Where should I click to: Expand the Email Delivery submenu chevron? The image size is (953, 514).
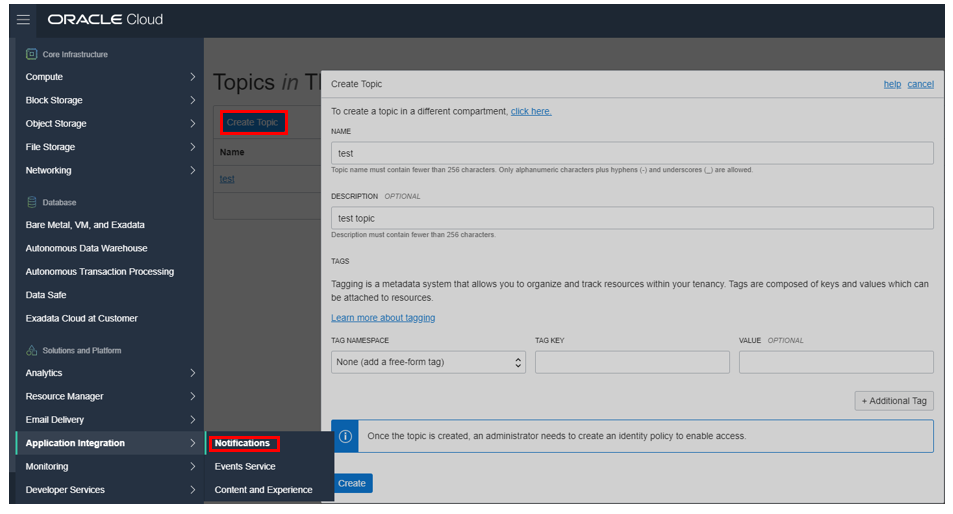click(x=193, y=420)
